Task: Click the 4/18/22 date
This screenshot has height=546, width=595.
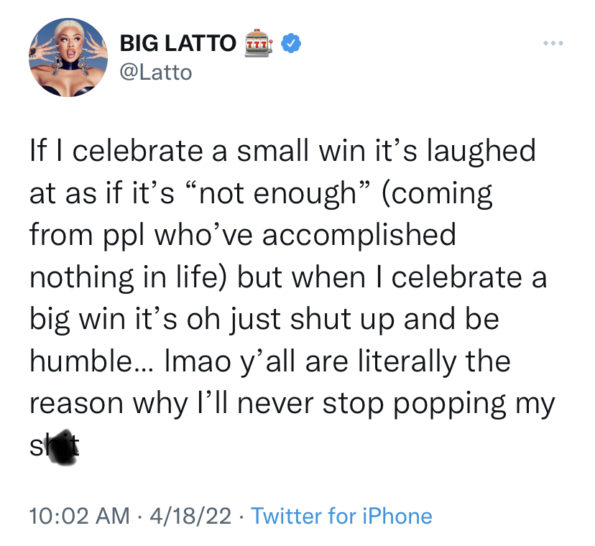Action: point(190,516)
